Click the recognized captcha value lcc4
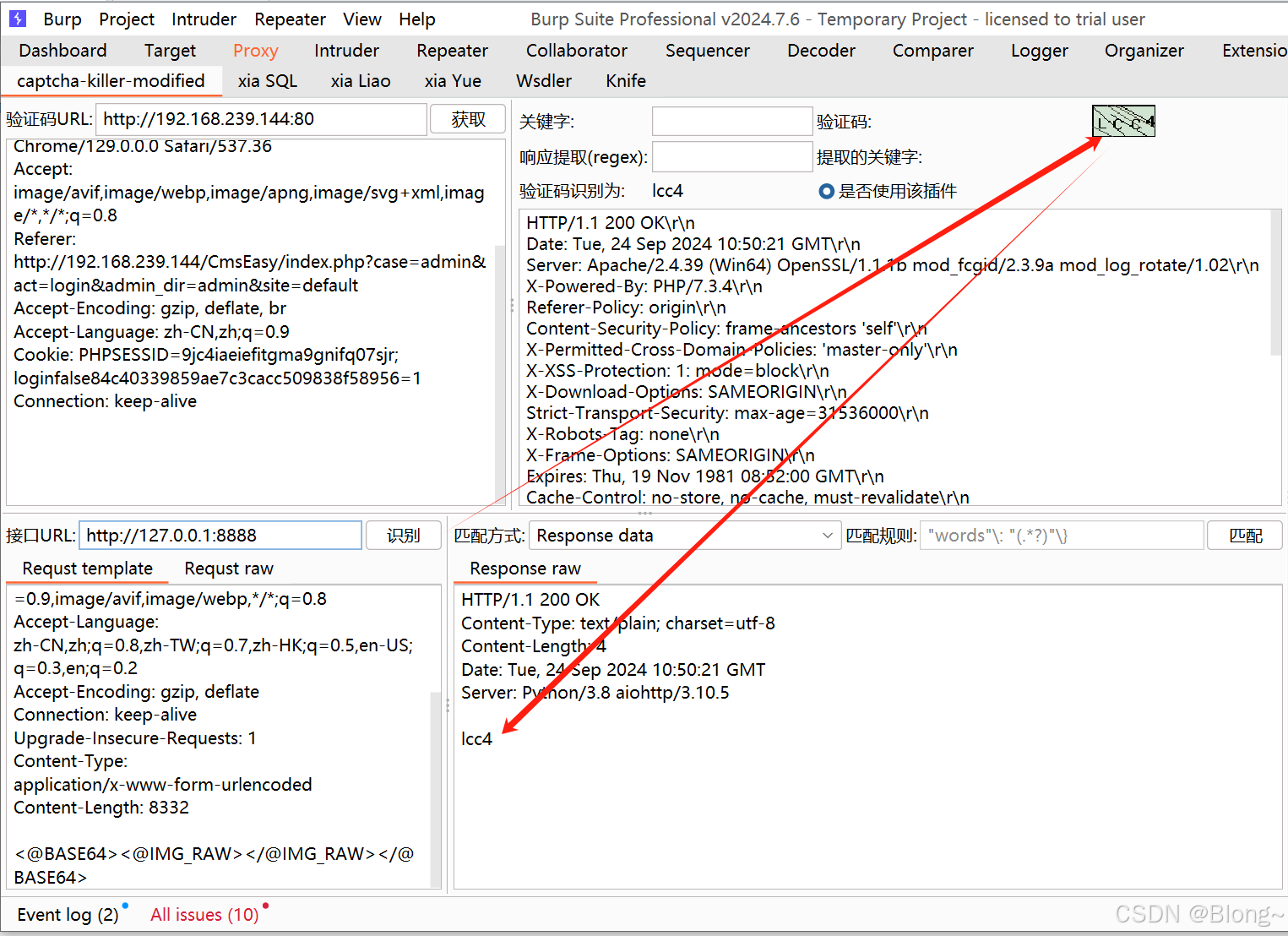The image size is (1288, 936). click(667, 191)
